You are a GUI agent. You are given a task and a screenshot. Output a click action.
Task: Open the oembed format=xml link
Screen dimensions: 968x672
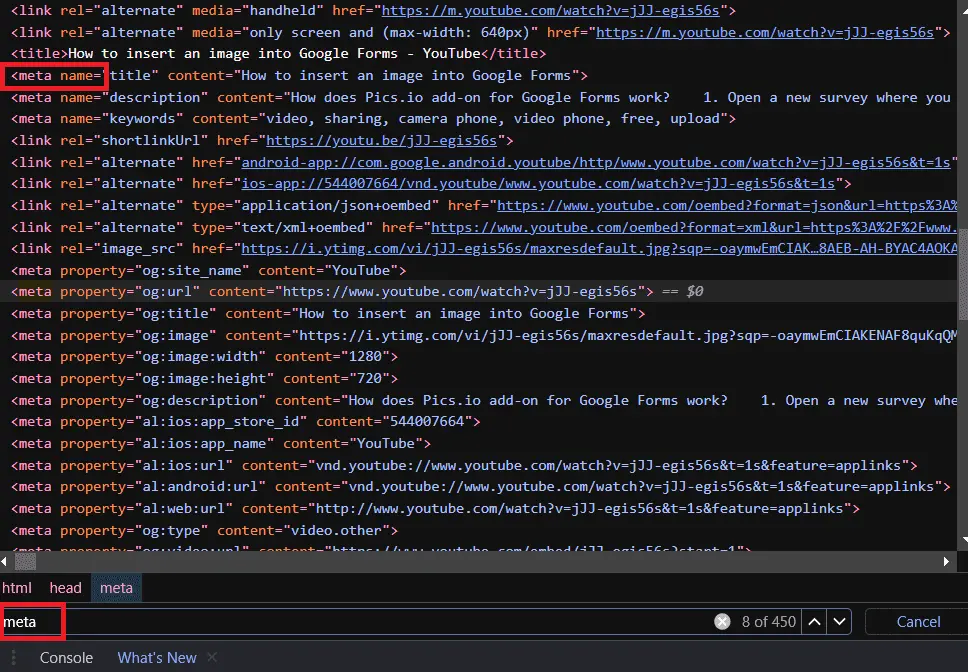(x=694, y=228)
